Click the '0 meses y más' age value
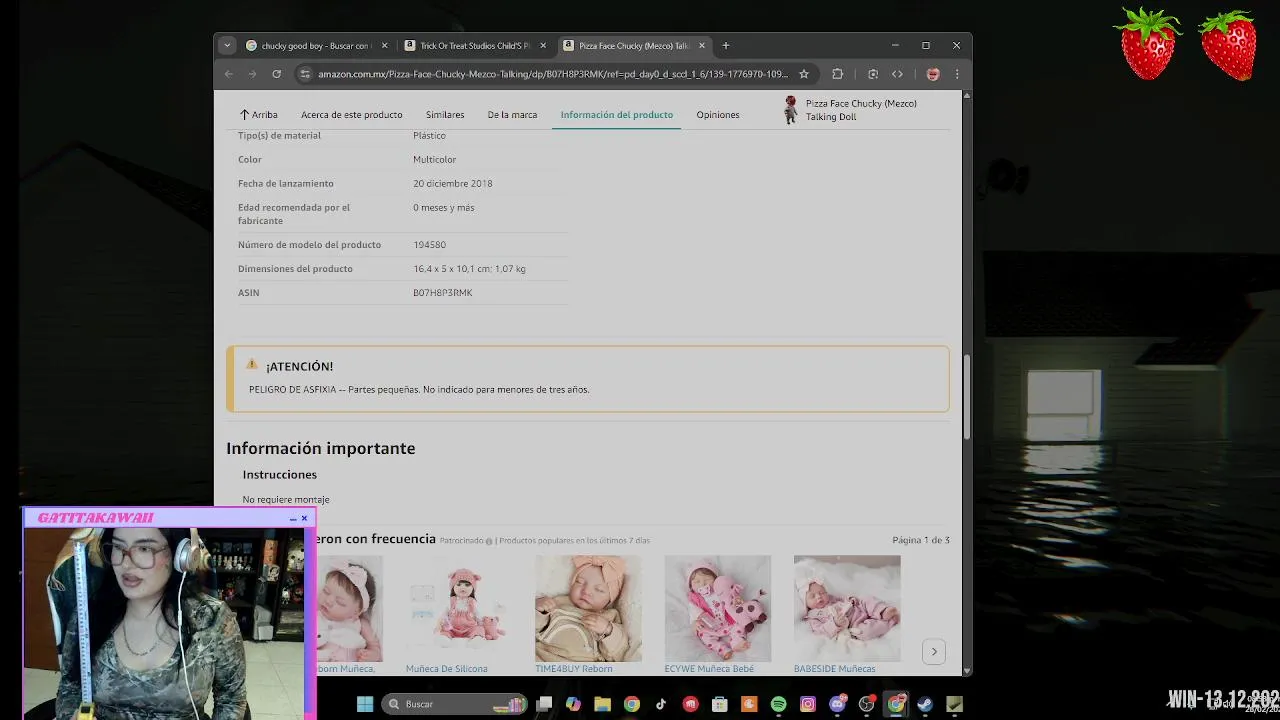Image resolution: width=1280 pixels, height=720 pixels. coord(444,208)
